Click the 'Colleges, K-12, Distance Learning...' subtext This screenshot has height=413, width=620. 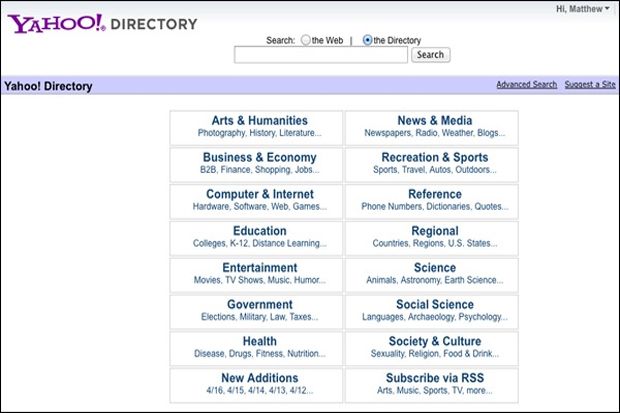(260, 243)
